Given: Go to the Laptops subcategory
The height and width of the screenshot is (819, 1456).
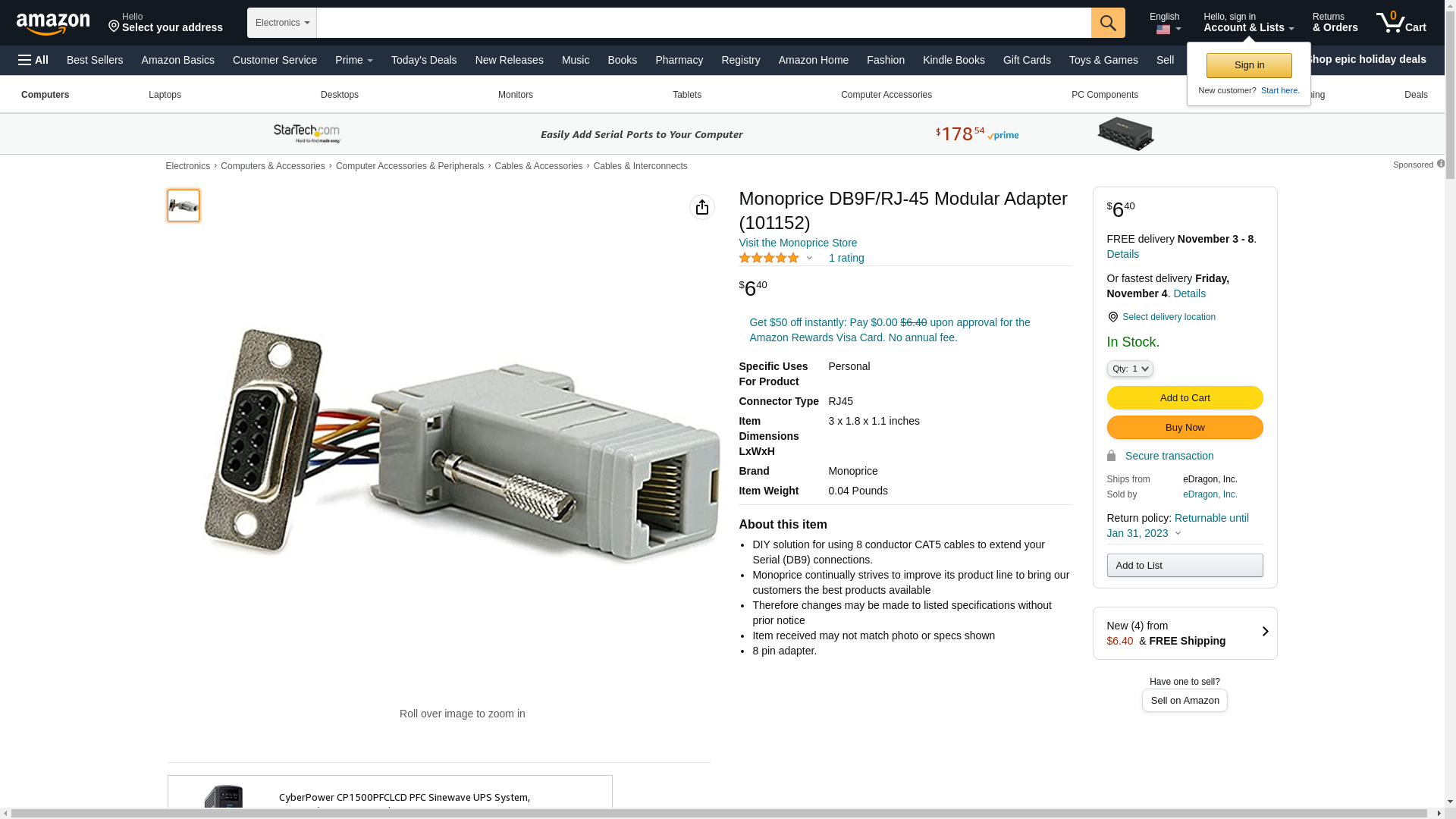Looking at the screenshot, I should 165,95.
